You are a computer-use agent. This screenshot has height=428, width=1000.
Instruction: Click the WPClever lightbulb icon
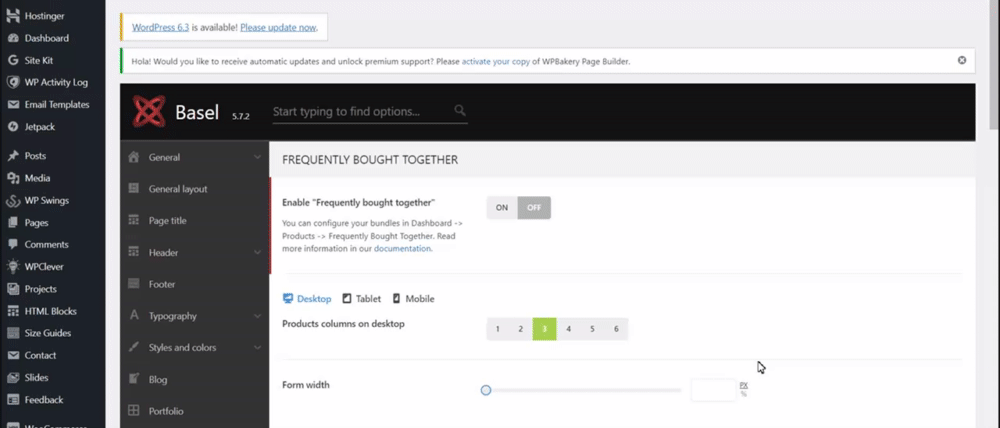coord(12,267)
